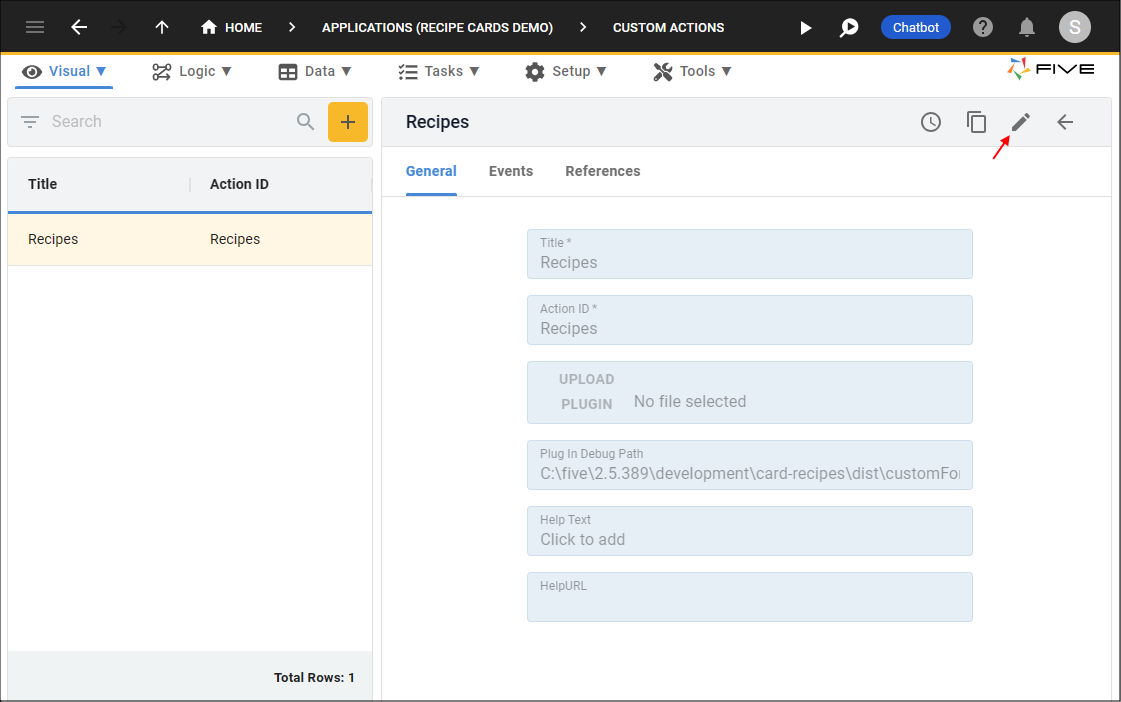Viewport: 1121px width, 702px height.
Task: Click the HOME house icon
Action: 209,27
